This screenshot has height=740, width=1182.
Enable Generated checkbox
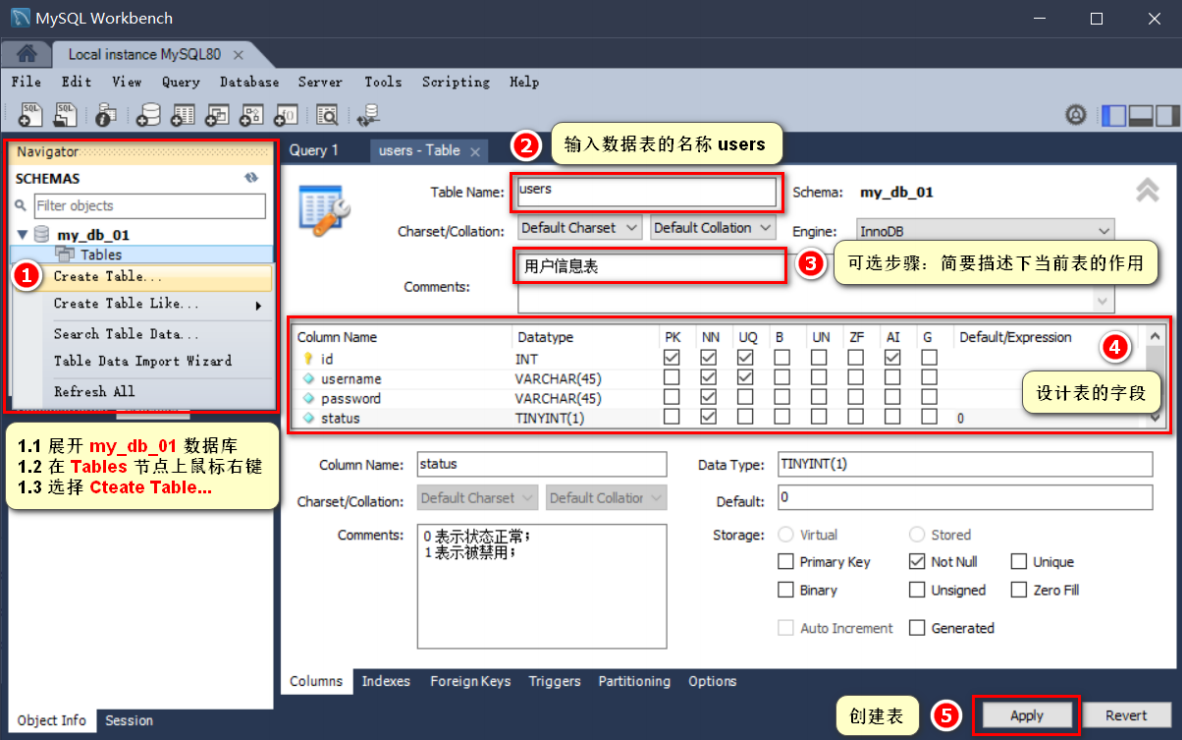917,628
